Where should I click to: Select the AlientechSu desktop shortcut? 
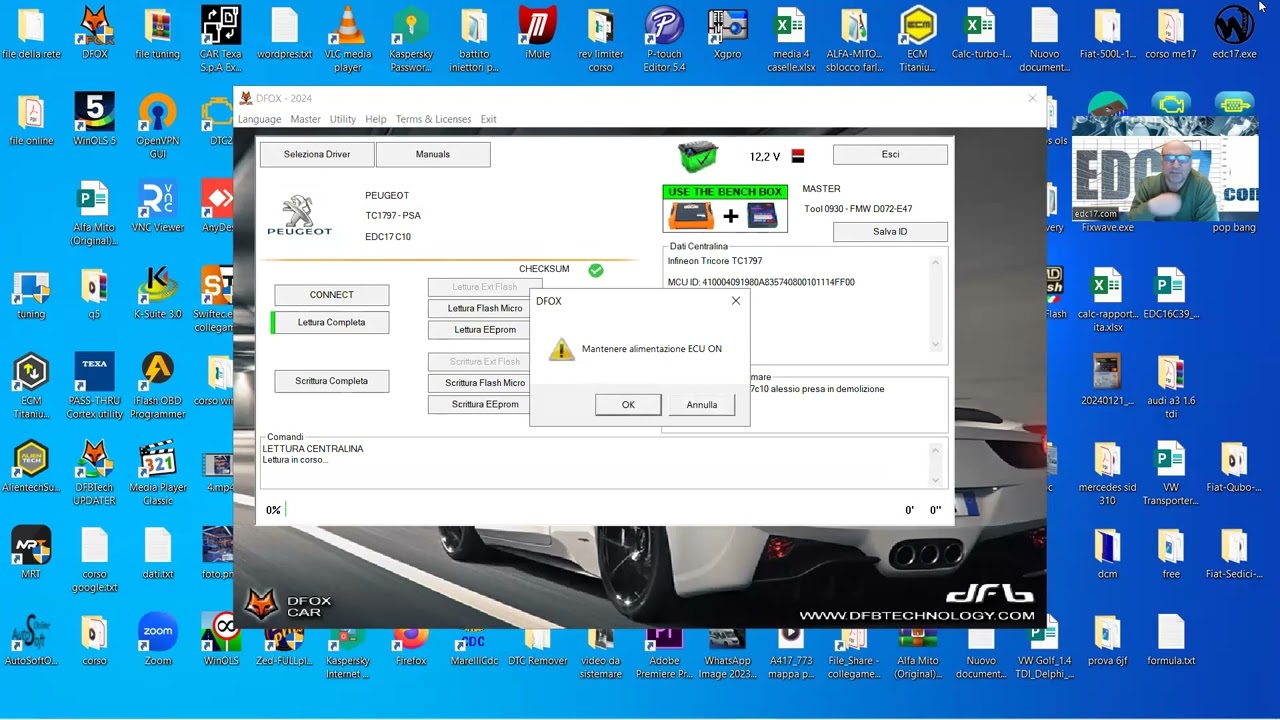pyautogui.click(x=31, y=467)
